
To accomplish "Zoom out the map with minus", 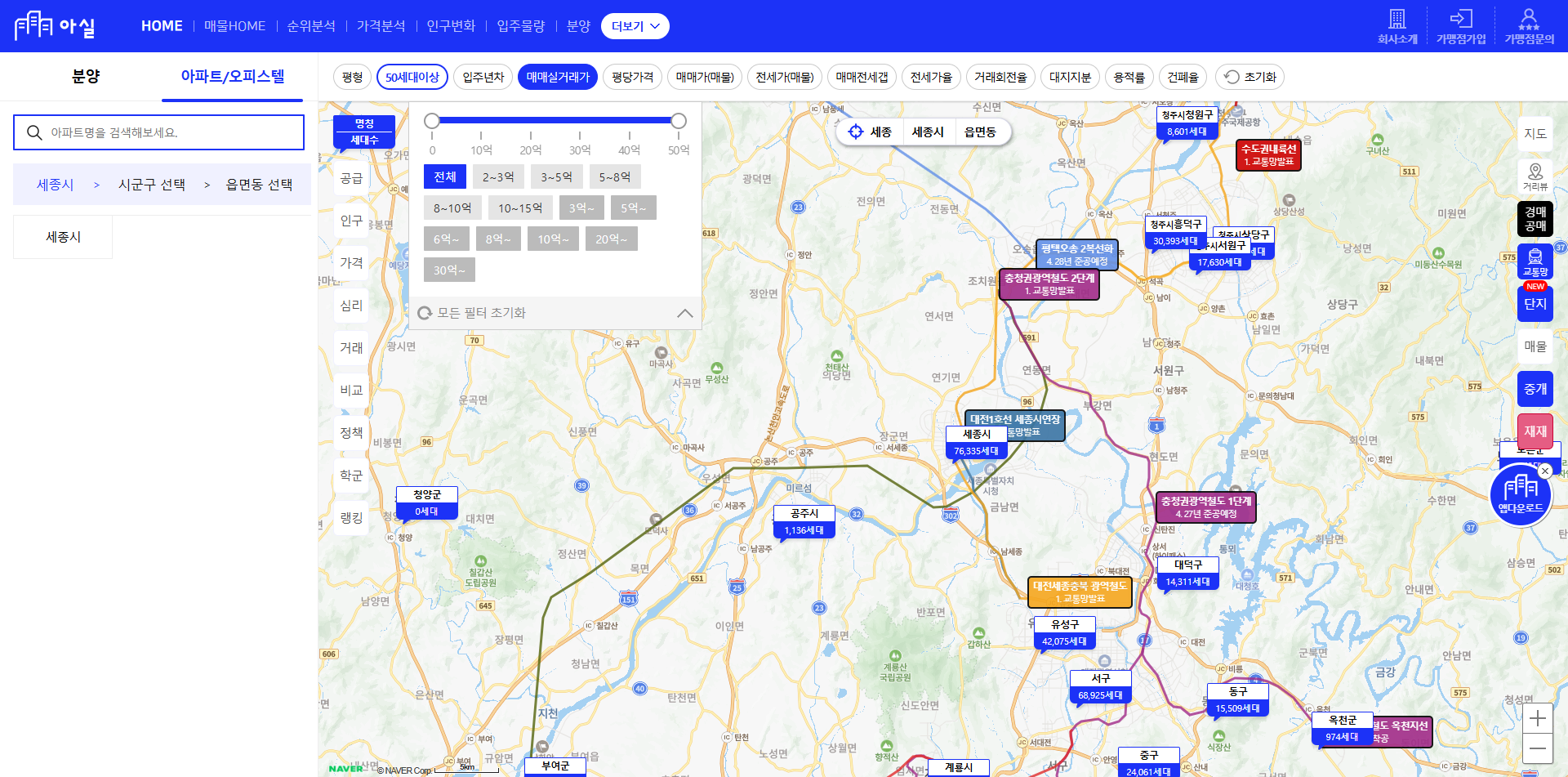I will tap(1538, 748).
